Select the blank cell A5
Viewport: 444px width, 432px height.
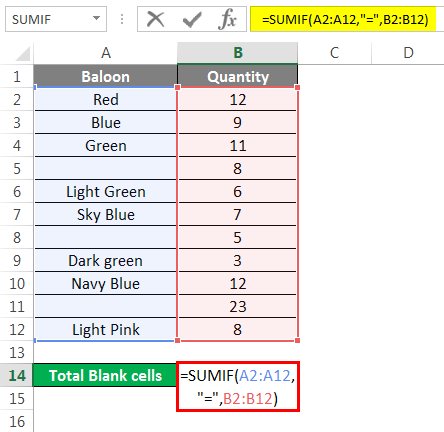pos(105,168)
